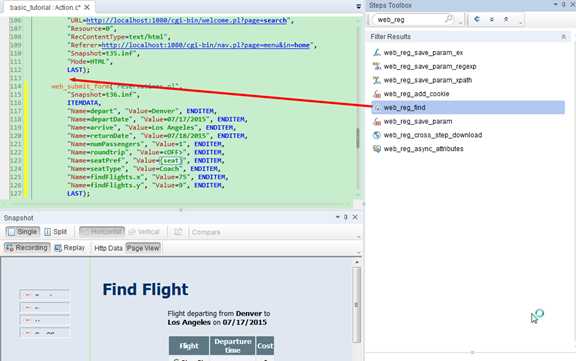
Task: Click the "Snapshot=t36.inf" code line
Action: (103, 95)
